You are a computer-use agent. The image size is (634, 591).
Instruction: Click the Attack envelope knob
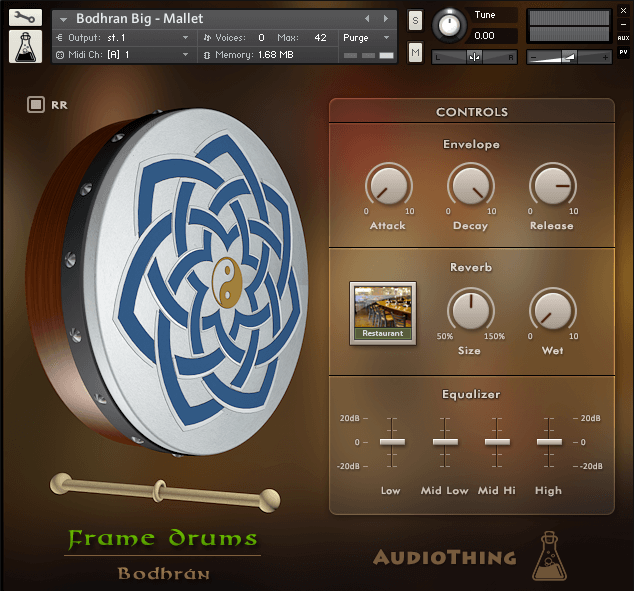(389, 185)
